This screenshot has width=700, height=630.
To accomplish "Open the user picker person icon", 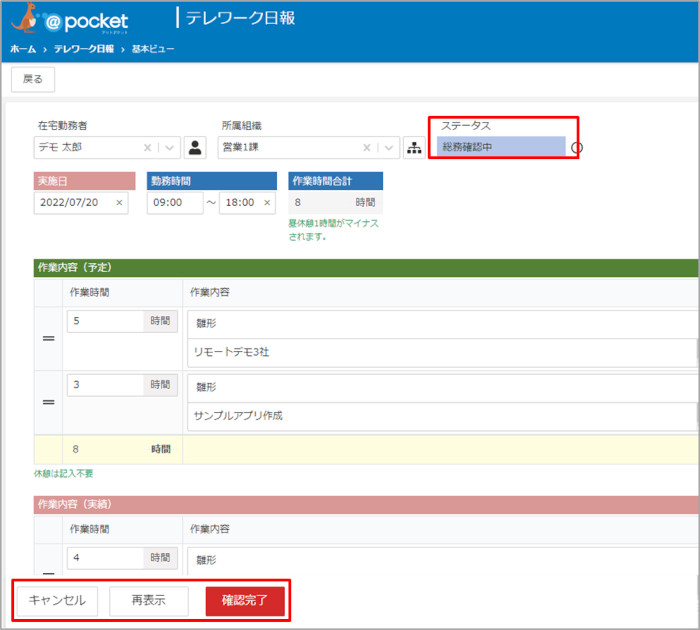I will (195, 147).
